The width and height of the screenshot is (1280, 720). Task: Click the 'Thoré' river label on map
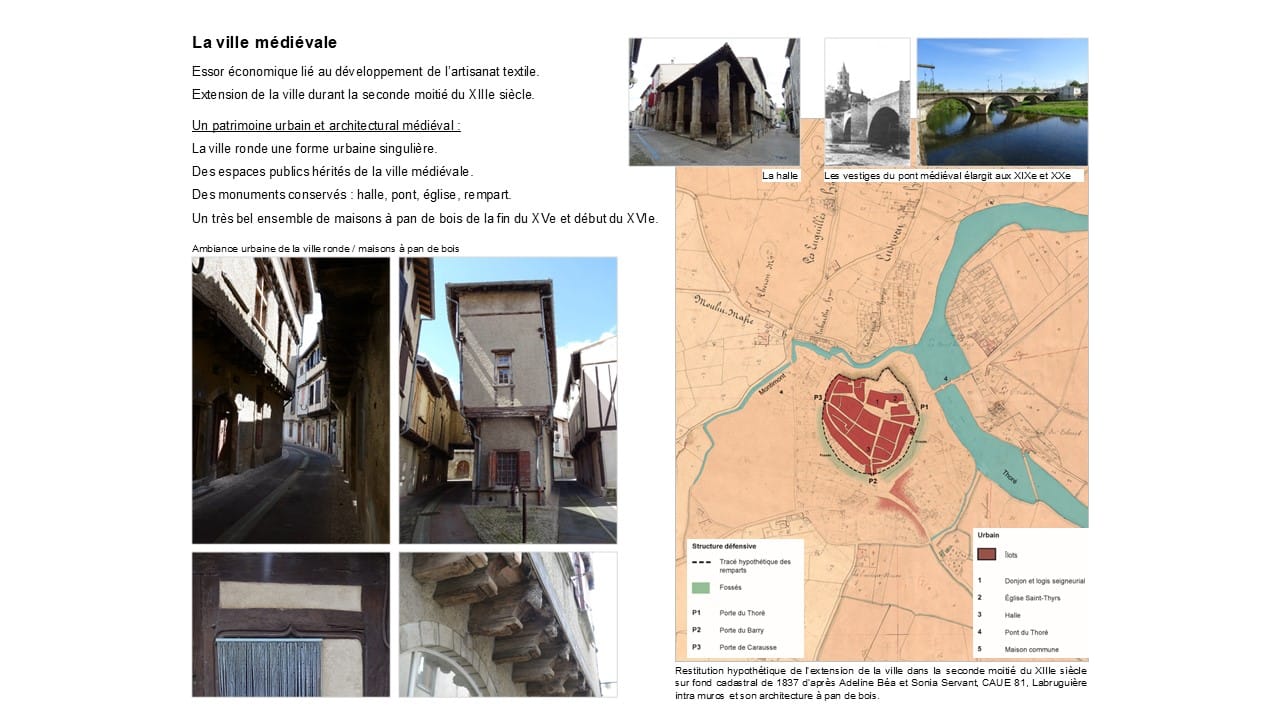1008,478
